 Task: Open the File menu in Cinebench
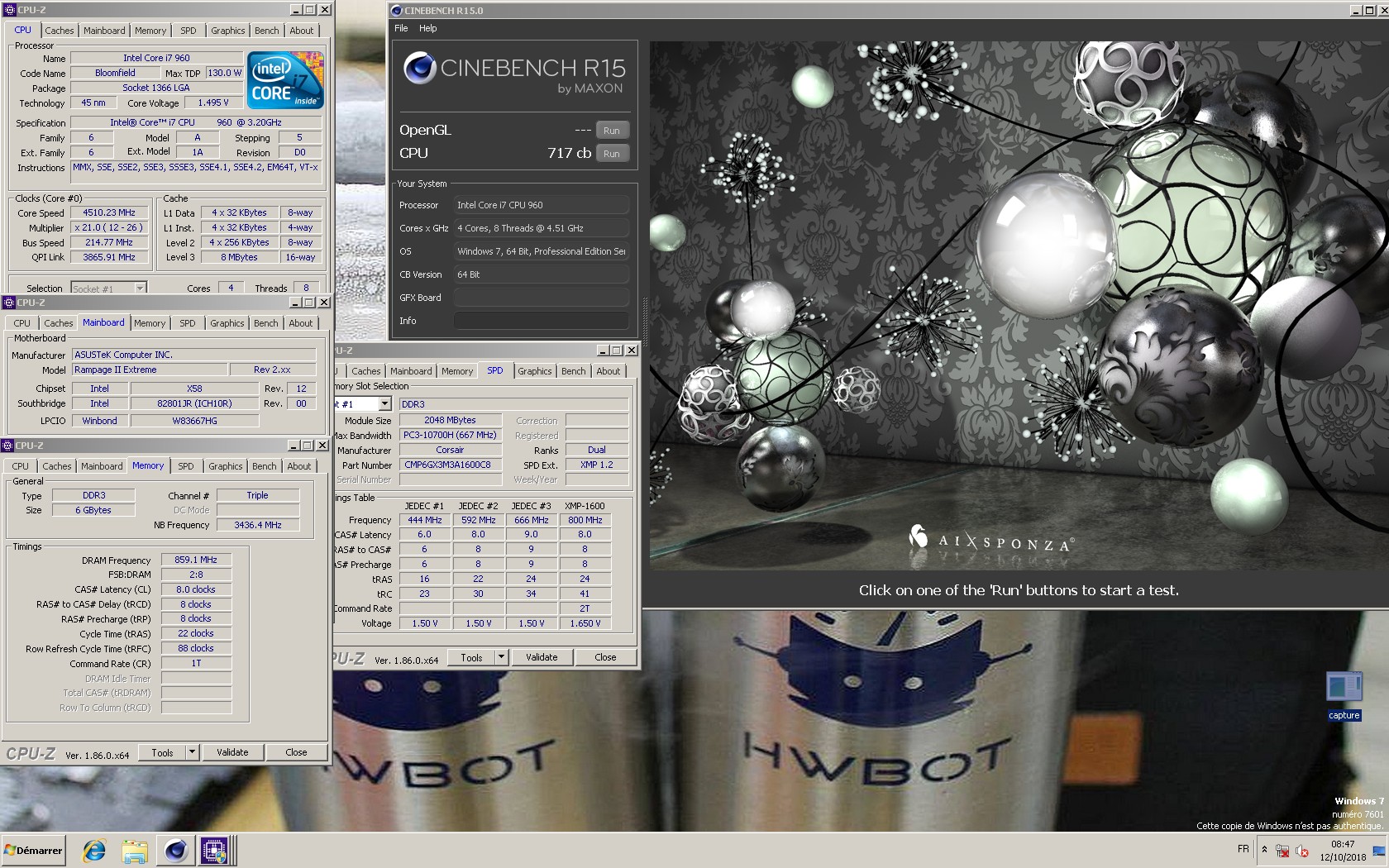pyautogui.click(x=401, y=28)
